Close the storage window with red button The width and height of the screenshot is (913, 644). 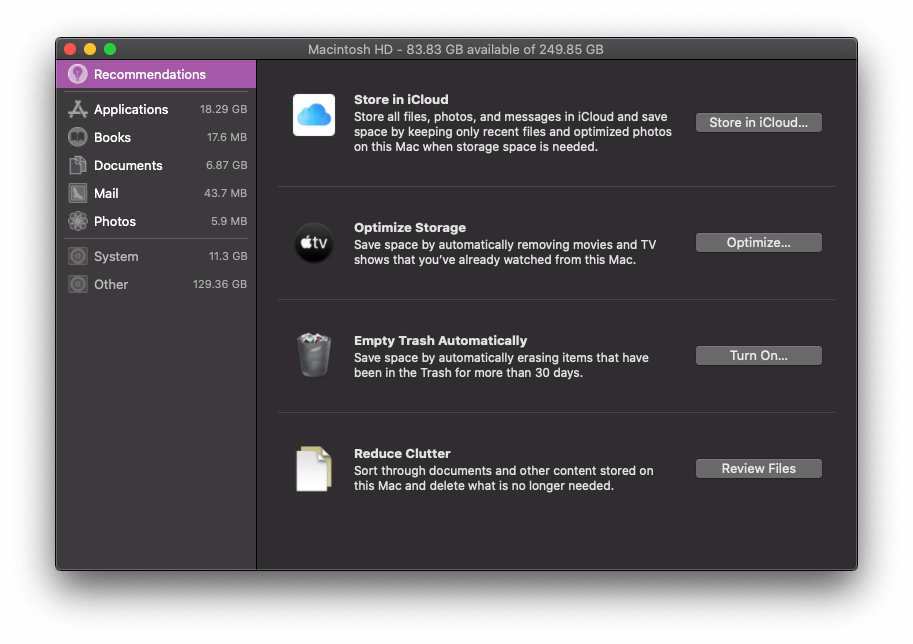click(70, 49)
